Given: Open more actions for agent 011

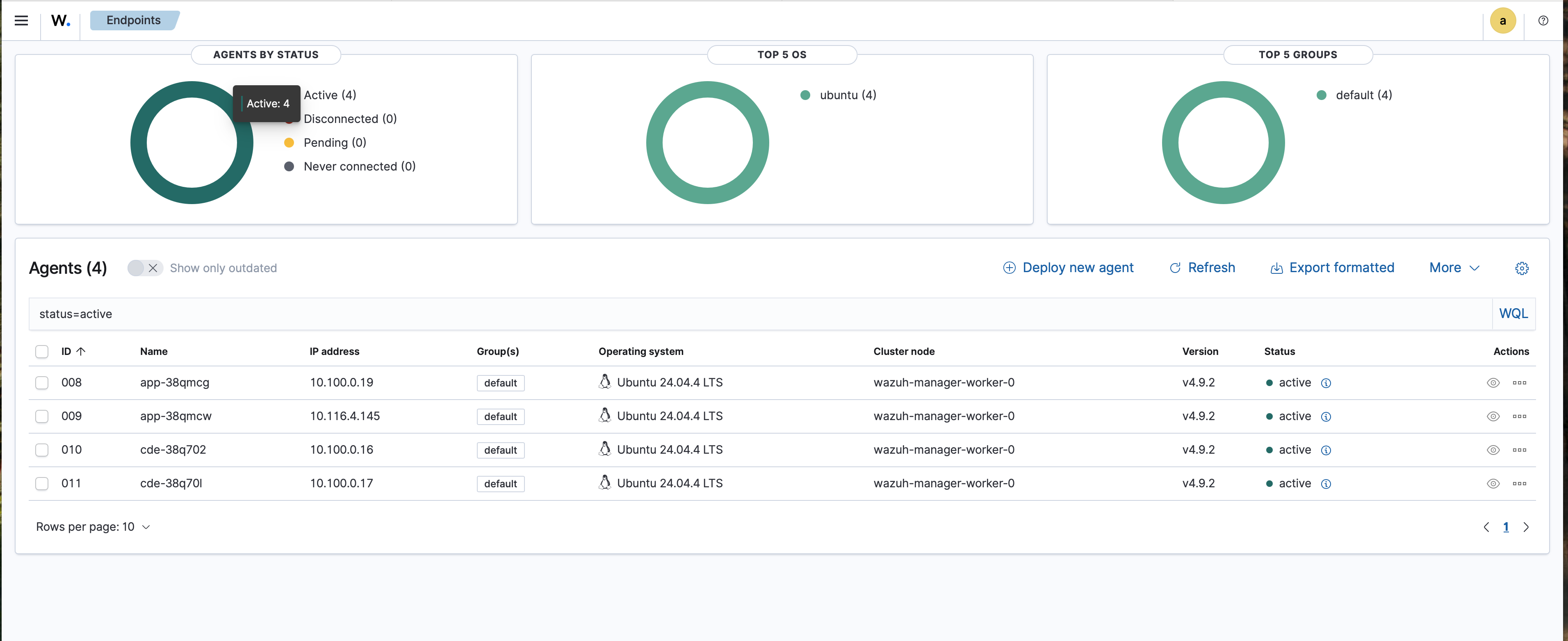Looking at the screenshot, I should pos(1519,484).
